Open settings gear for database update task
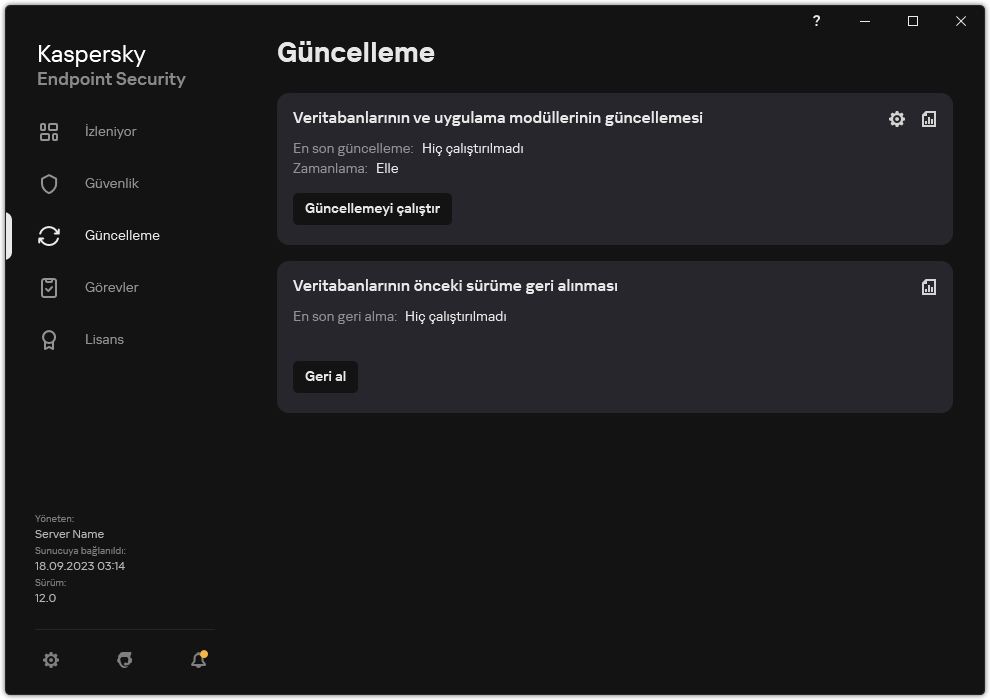 coord(897,119)
